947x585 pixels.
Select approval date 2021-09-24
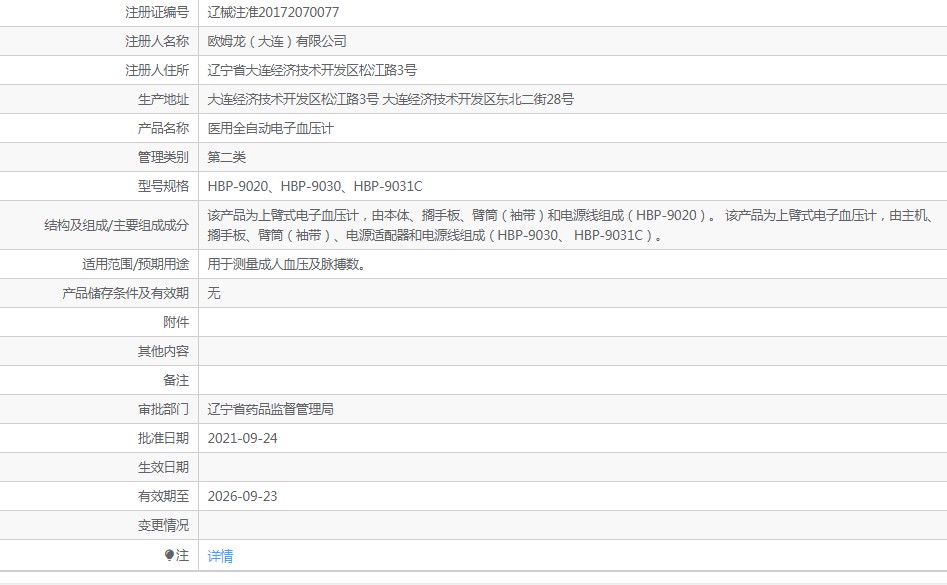click(242, 438)
